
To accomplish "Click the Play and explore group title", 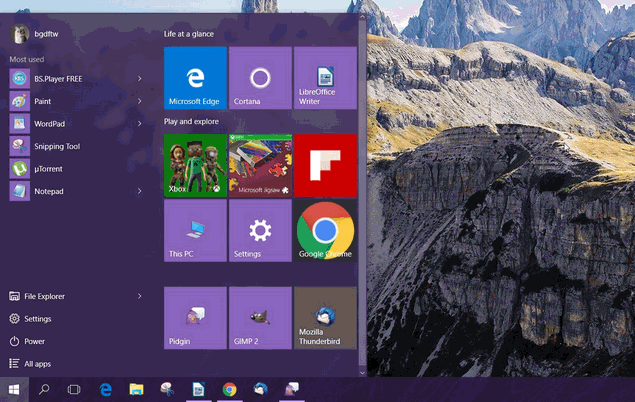I will [x=191, y=121].
